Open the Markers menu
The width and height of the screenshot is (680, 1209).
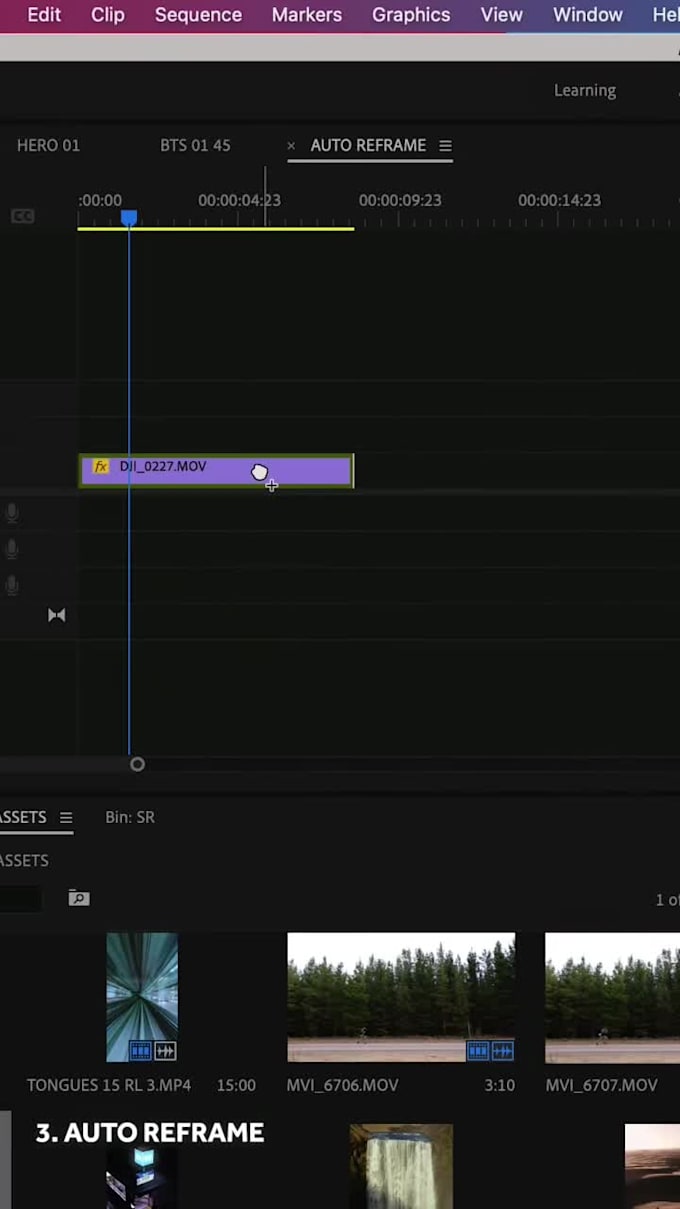(x=307, y=15)
